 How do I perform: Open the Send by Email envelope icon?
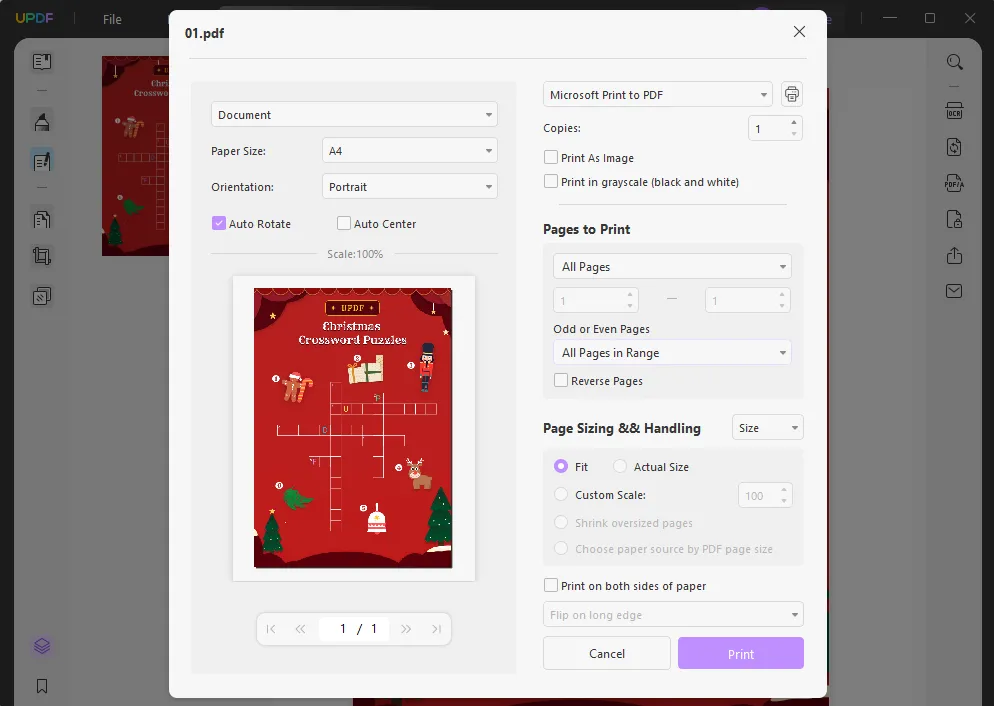(955, 291)
